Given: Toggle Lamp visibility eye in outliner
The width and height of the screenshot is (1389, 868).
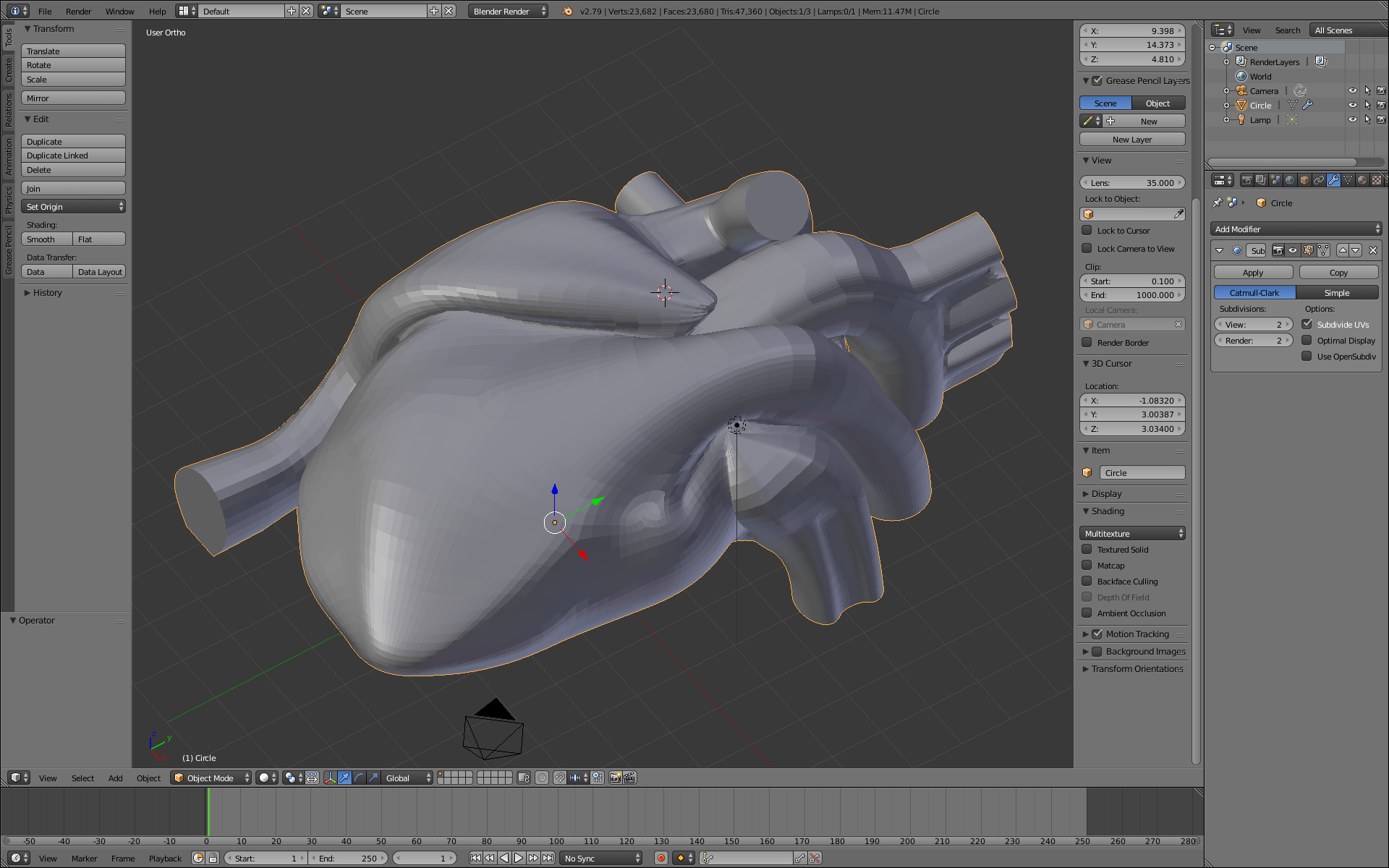Looking at the screenshot, I should coord(1352,119).
